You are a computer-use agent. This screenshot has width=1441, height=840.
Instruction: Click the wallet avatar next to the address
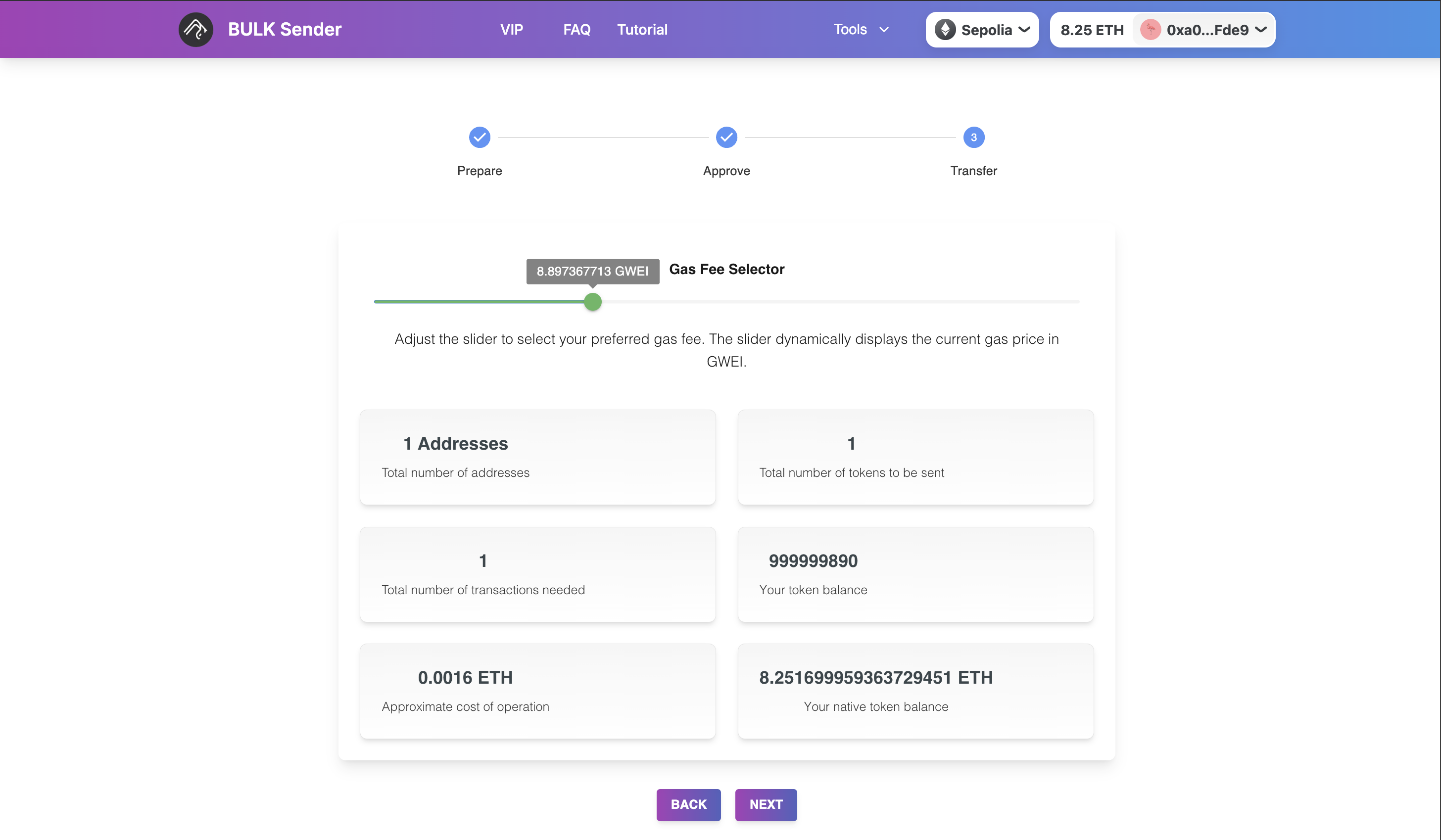point(1150,29)
